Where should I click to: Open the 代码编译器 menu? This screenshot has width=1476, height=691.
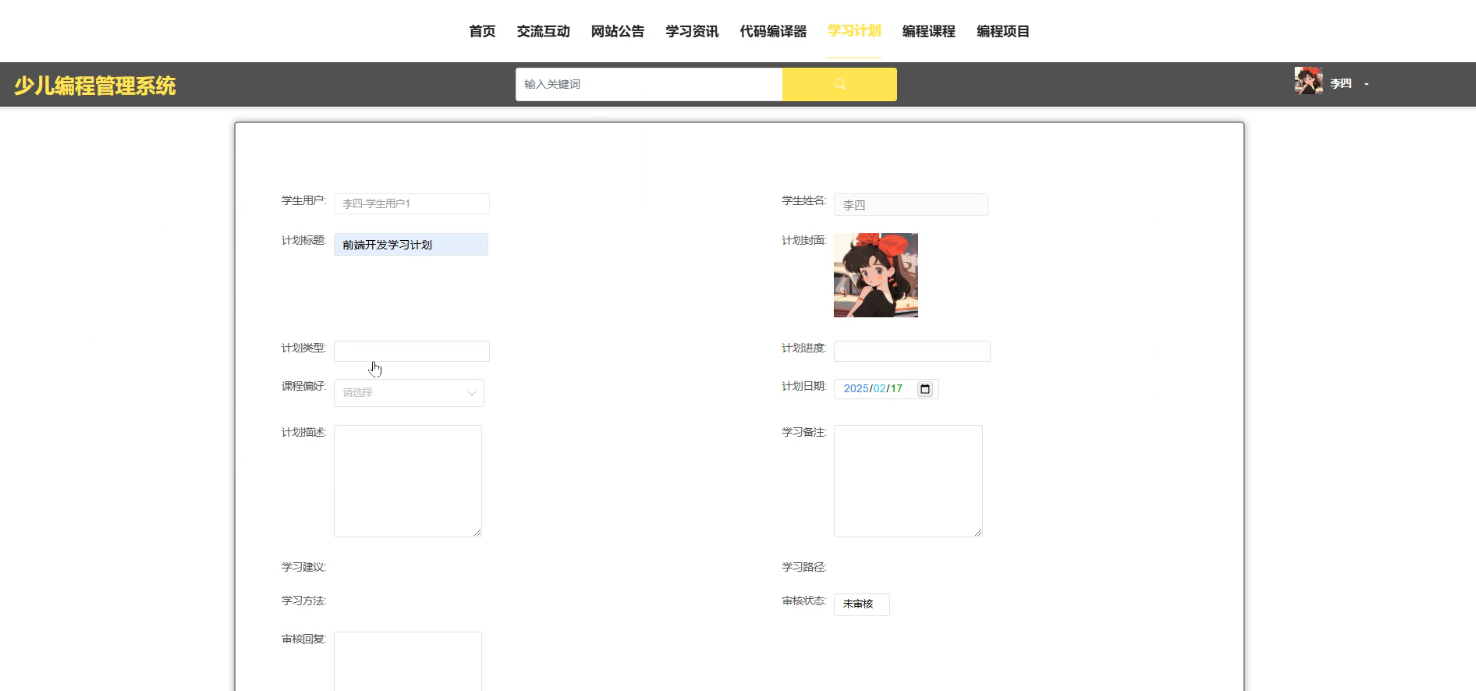[x=773, y=31]
